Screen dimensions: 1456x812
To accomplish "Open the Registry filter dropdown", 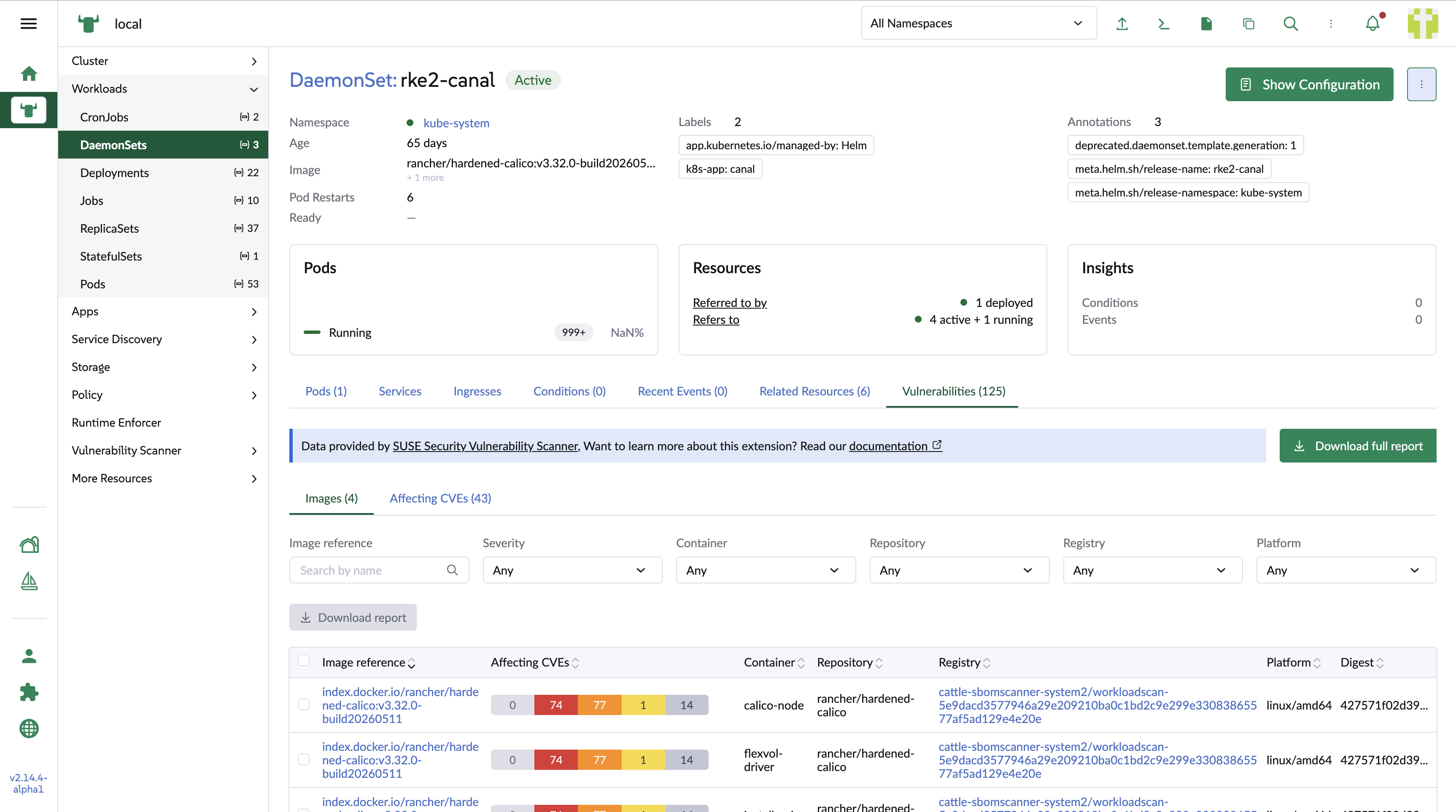I will 1152,570.
